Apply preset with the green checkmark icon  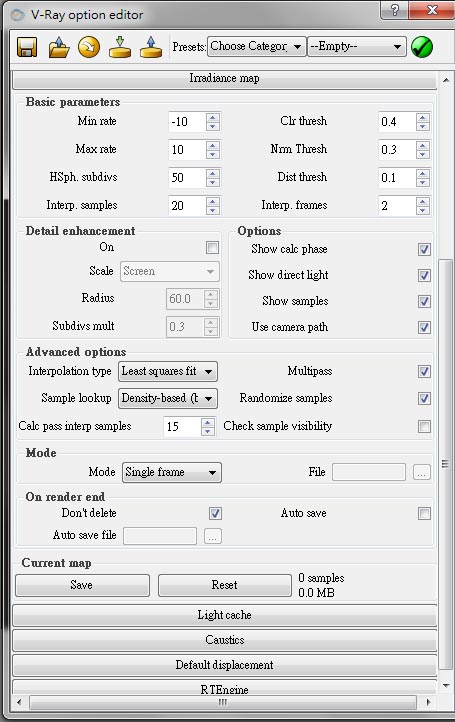(x=422, y=47)
